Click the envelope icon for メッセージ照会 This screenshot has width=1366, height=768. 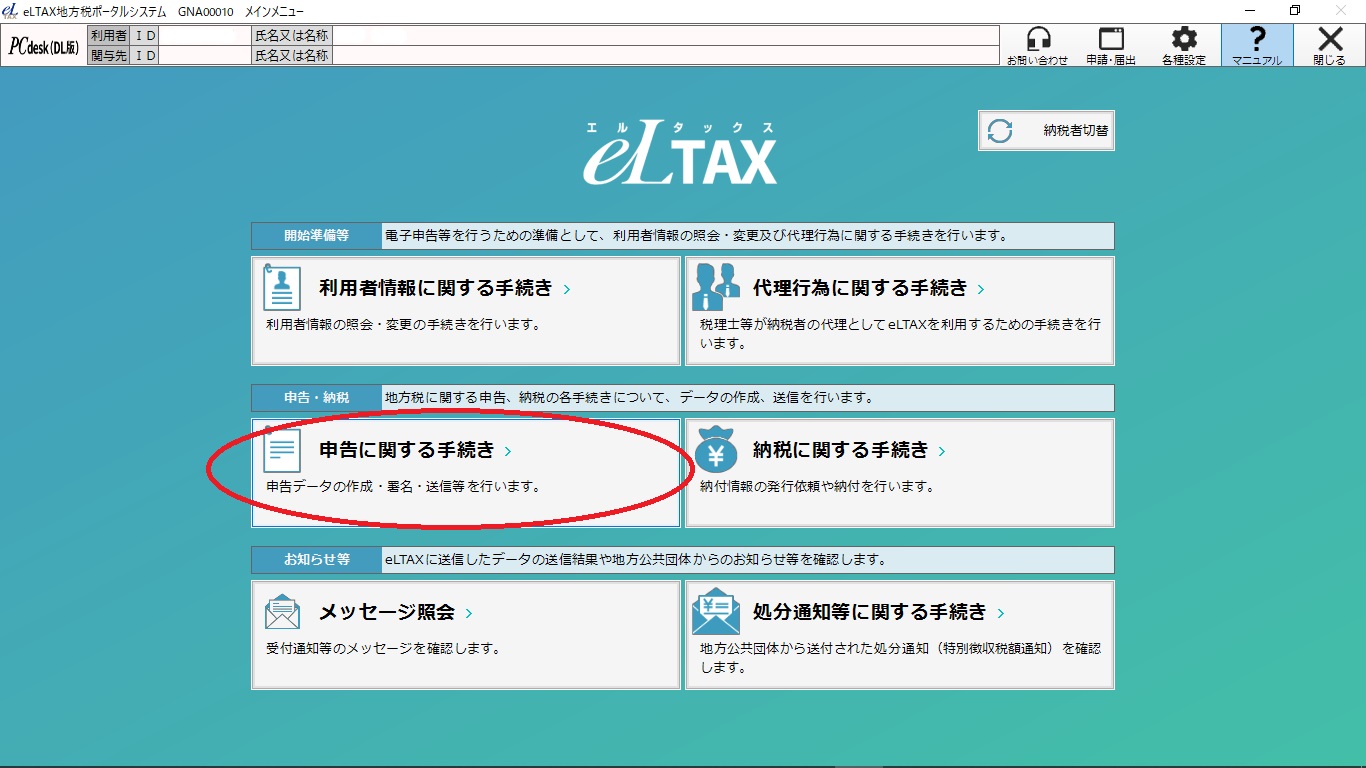click(x=282, y=612)
